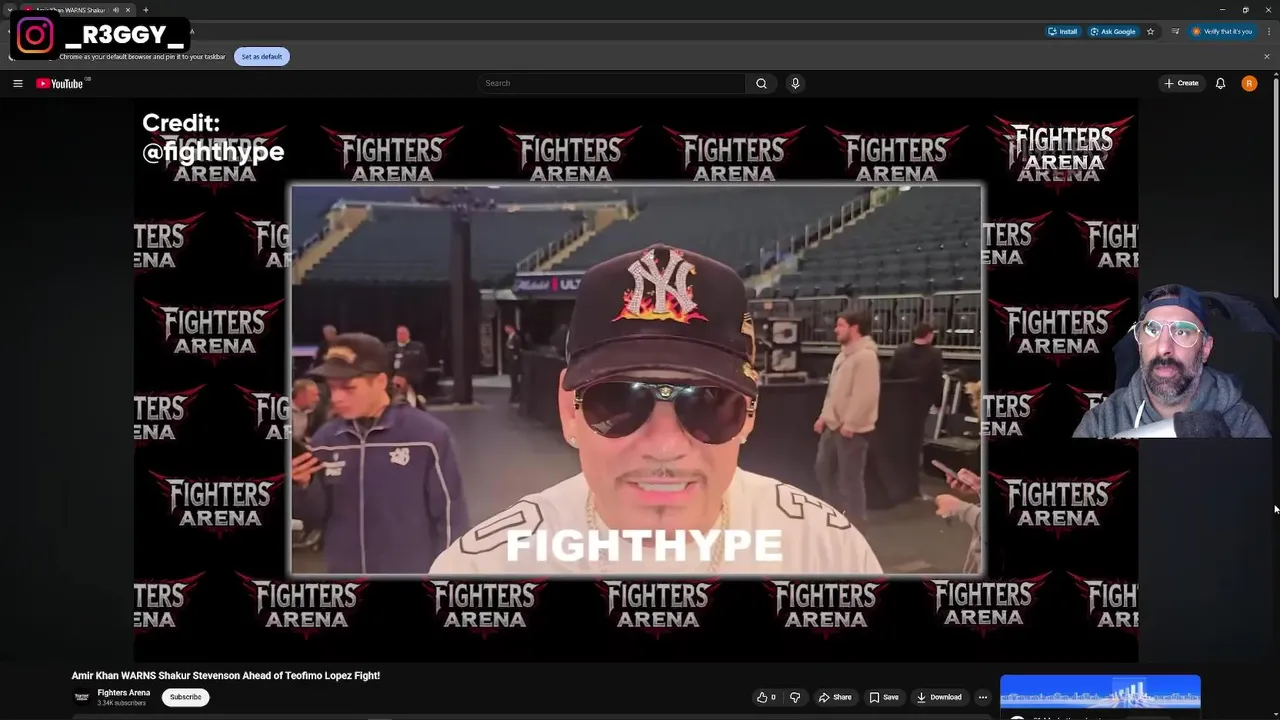Open the media controls icon in toolbar
The image size is (1280, 720).
tap(1175, 31)
